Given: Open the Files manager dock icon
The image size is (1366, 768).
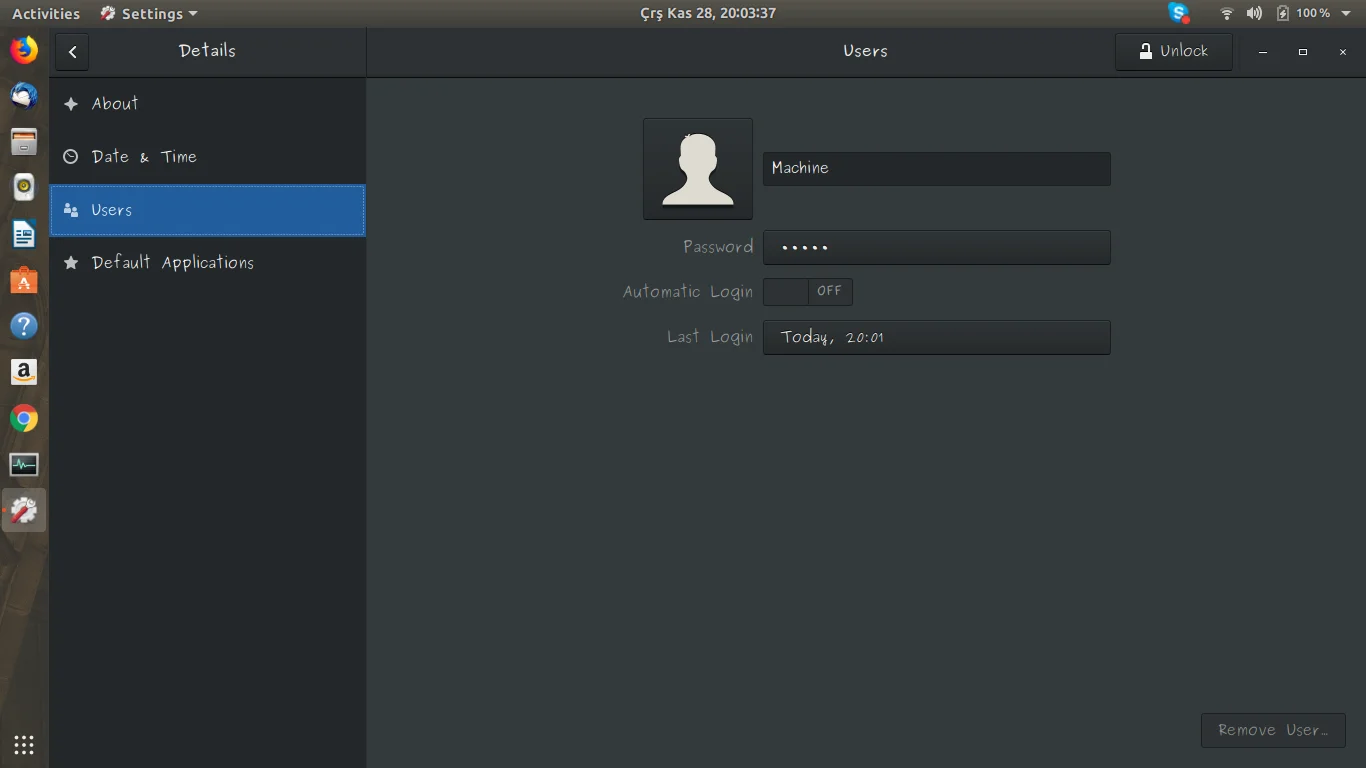Looking at the screenshot, I should click(24, 141).
